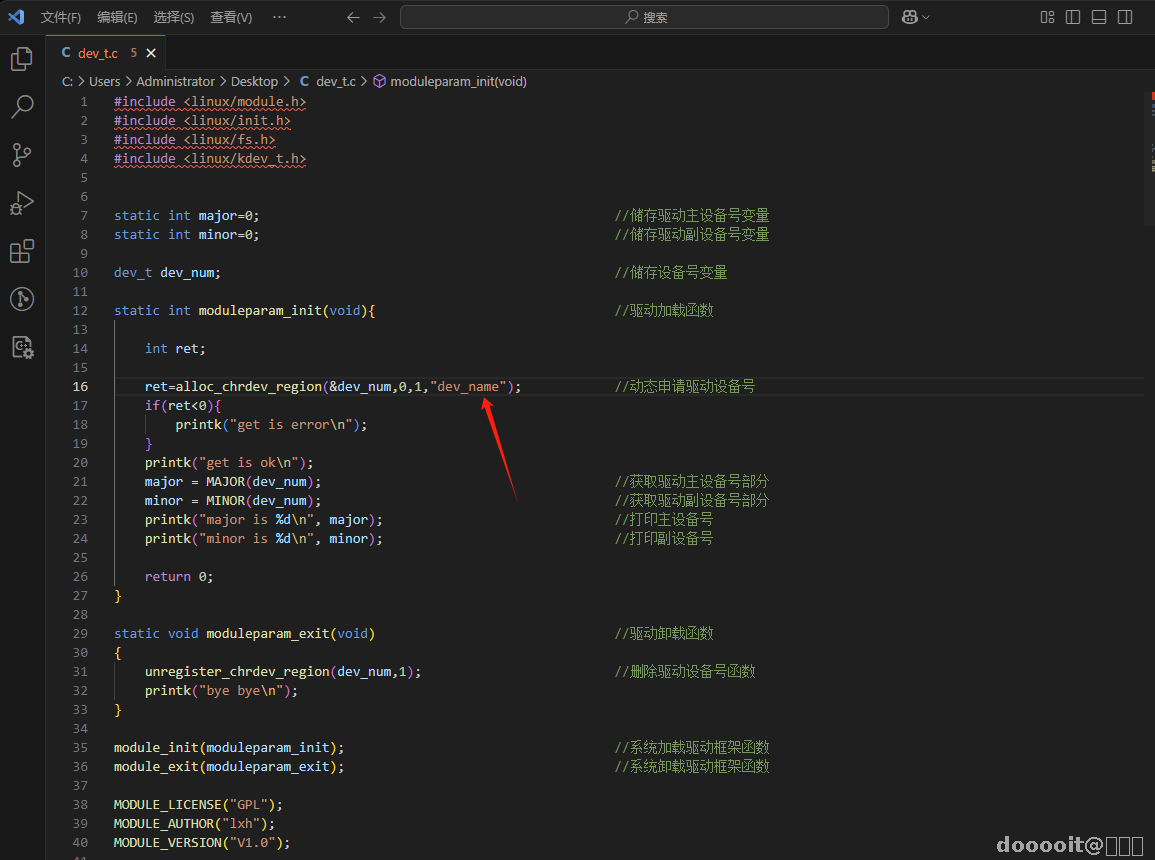
Task: Close the dev_t.c editor tab
Action: (x=151, y=53)
